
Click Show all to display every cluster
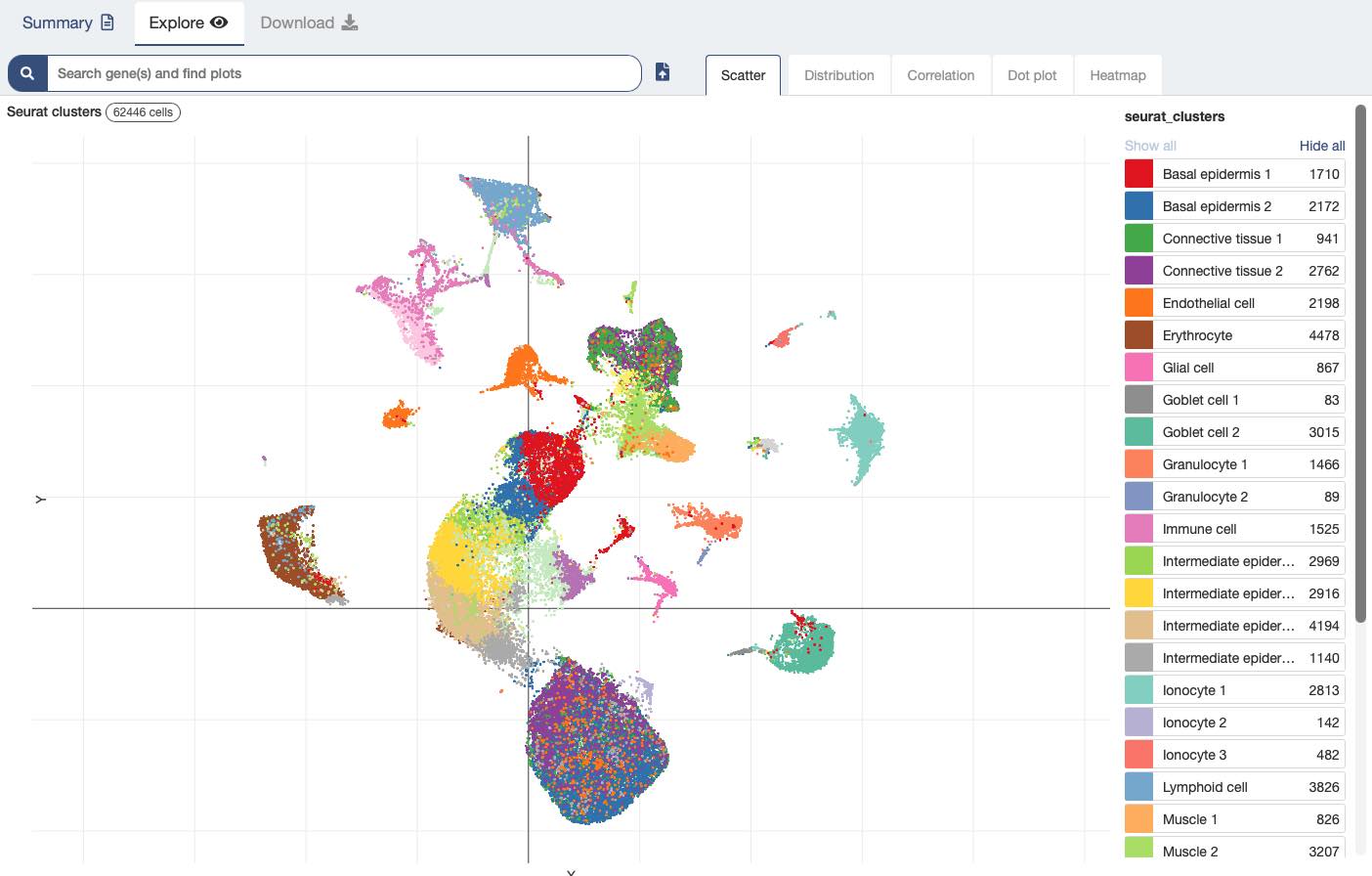(x=1150, y=145)
